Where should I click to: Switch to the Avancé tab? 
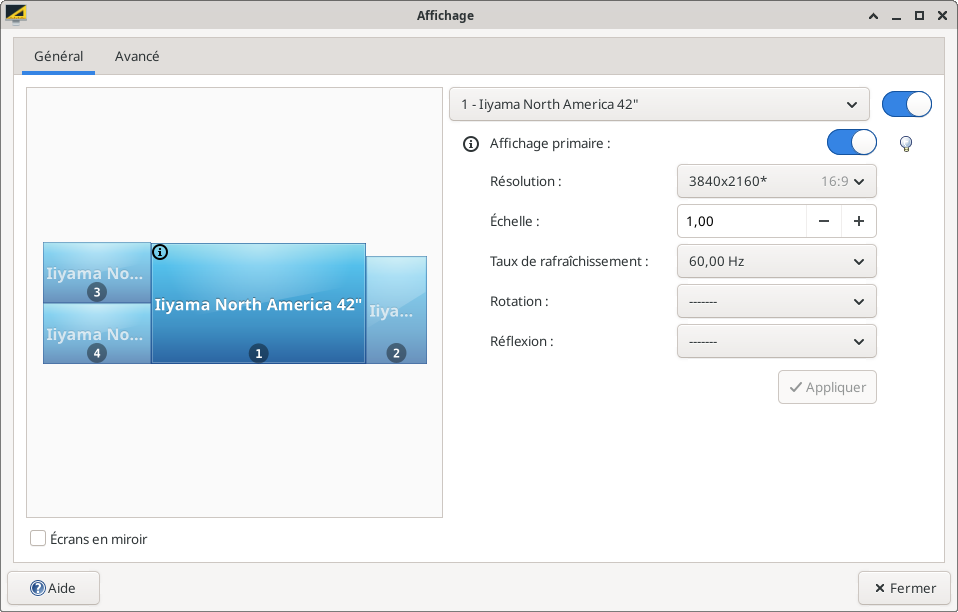[137, 57]
